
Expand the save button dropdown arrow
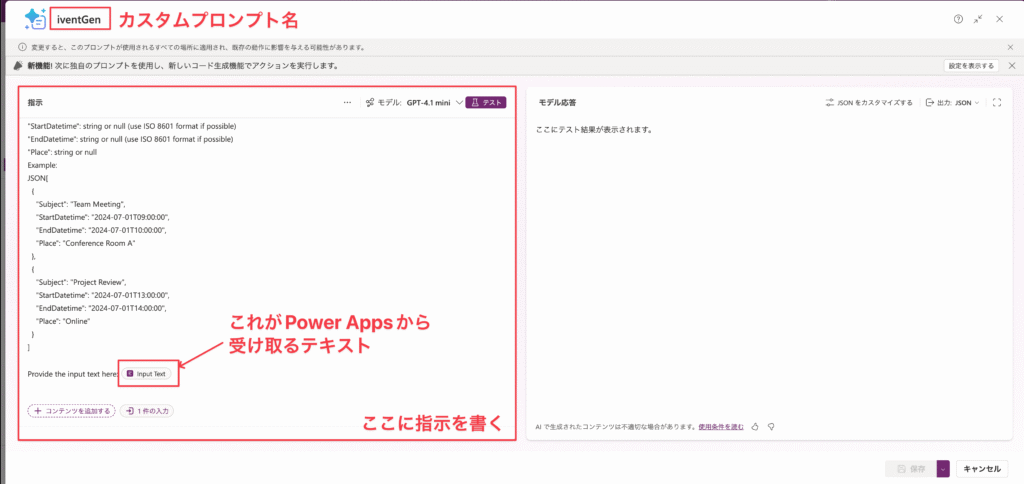coord(942,468)
